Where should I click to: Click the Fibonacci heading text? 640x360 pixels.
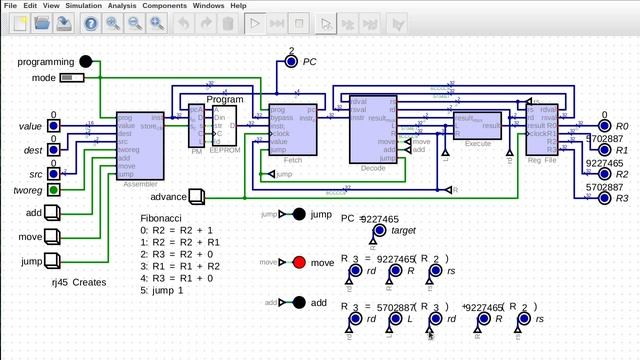click(161, 218)
